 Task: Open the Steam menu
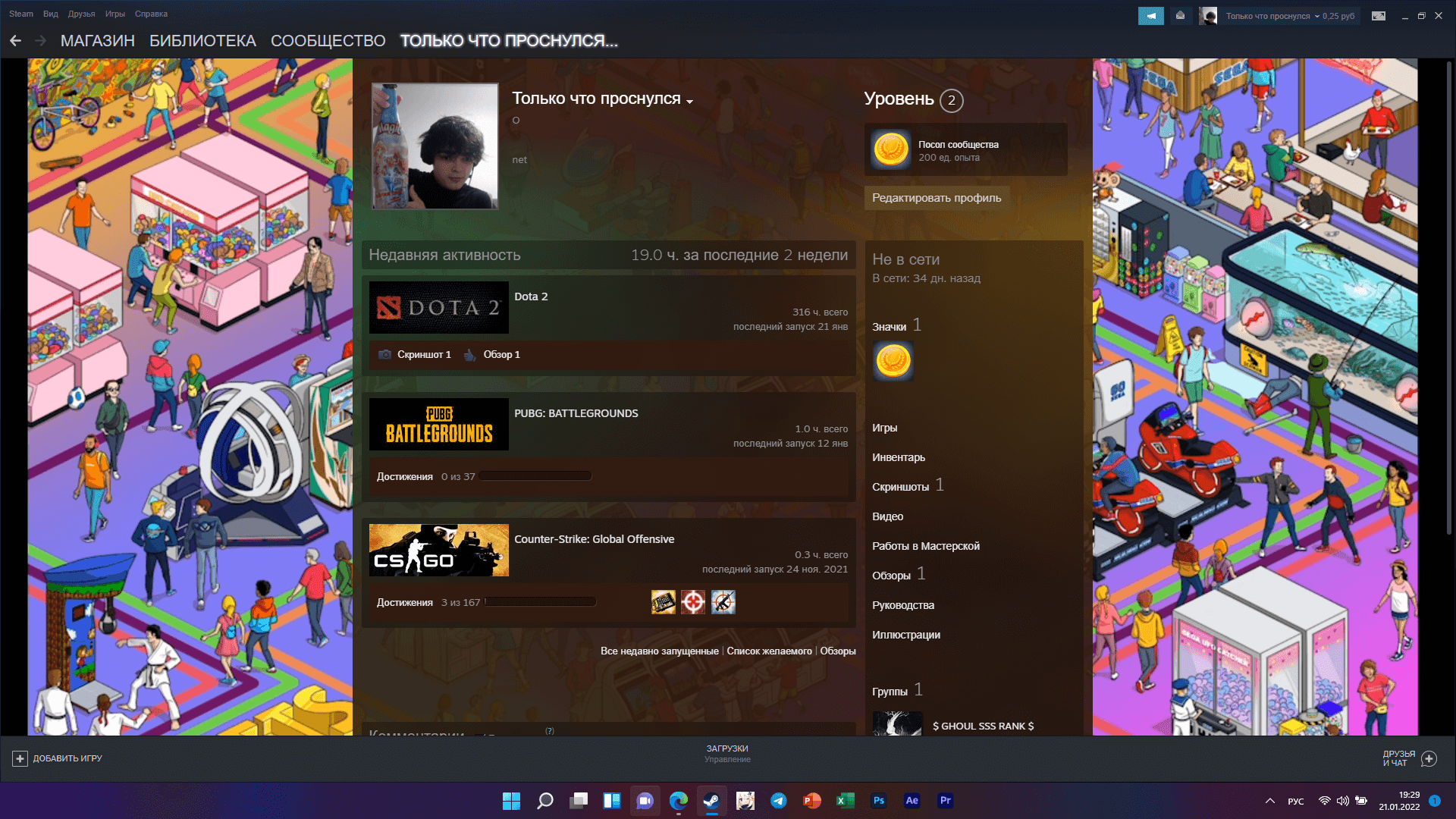pyautogui.click(x=21, y=14)
